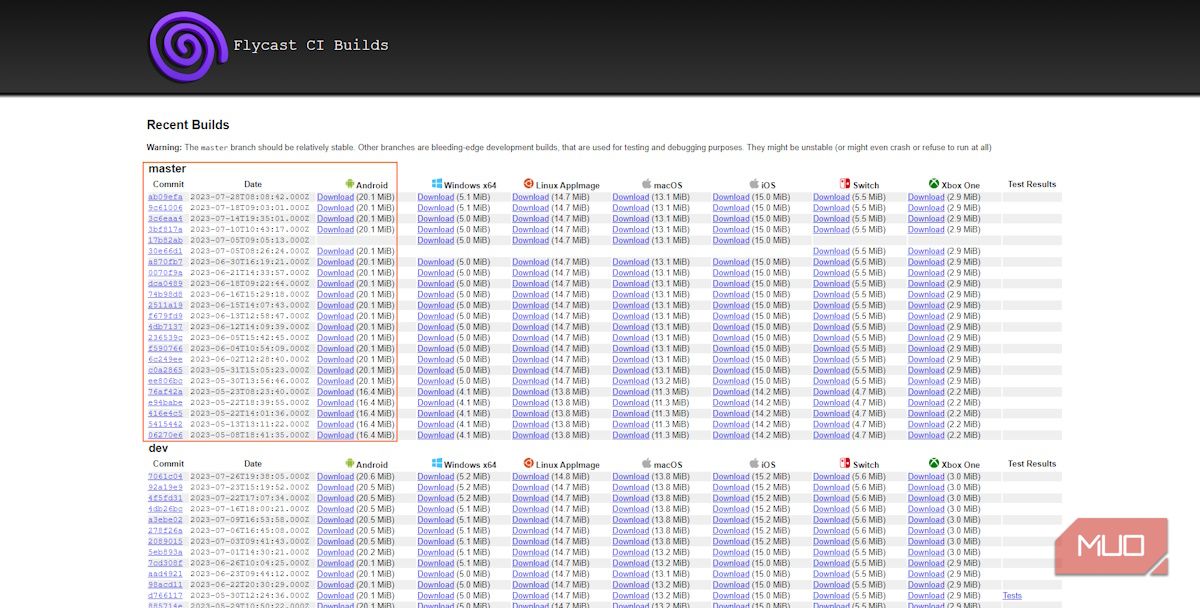Download Linux AppImage for dev commit 7061c04
The width and height of the screenshot is (1200, 608).
tap(531, 477)
